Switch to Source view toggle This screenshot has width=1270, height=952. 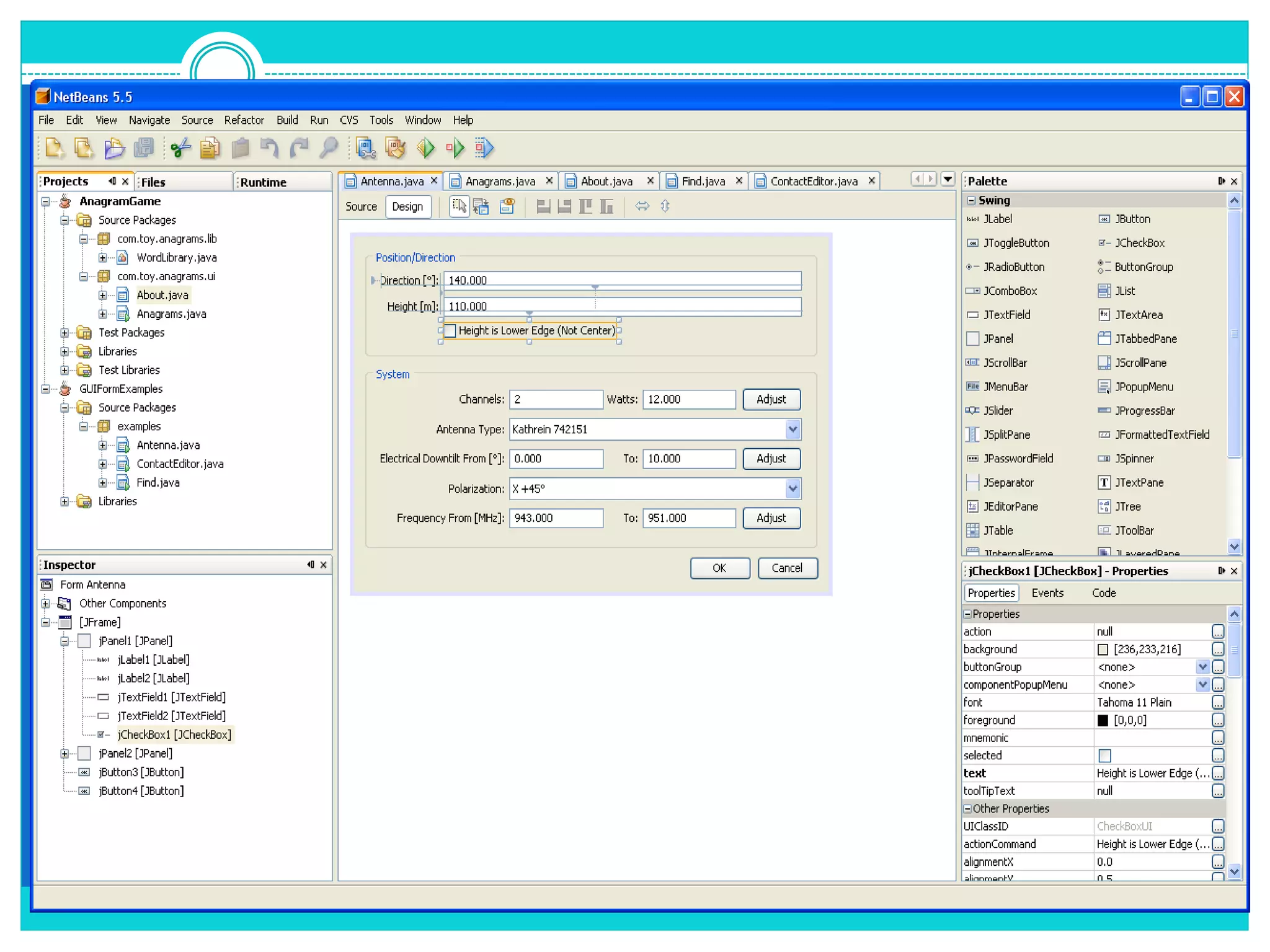tap(361, 206)
